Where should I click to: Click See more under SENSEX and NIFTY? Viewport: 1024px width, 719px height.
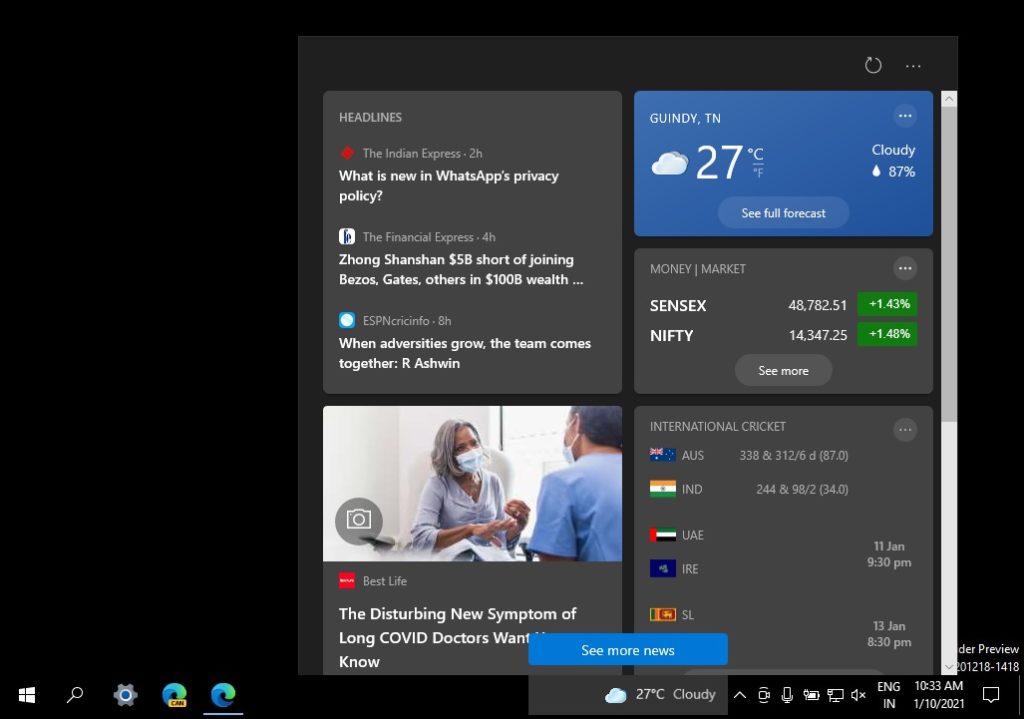click(783, 370)
